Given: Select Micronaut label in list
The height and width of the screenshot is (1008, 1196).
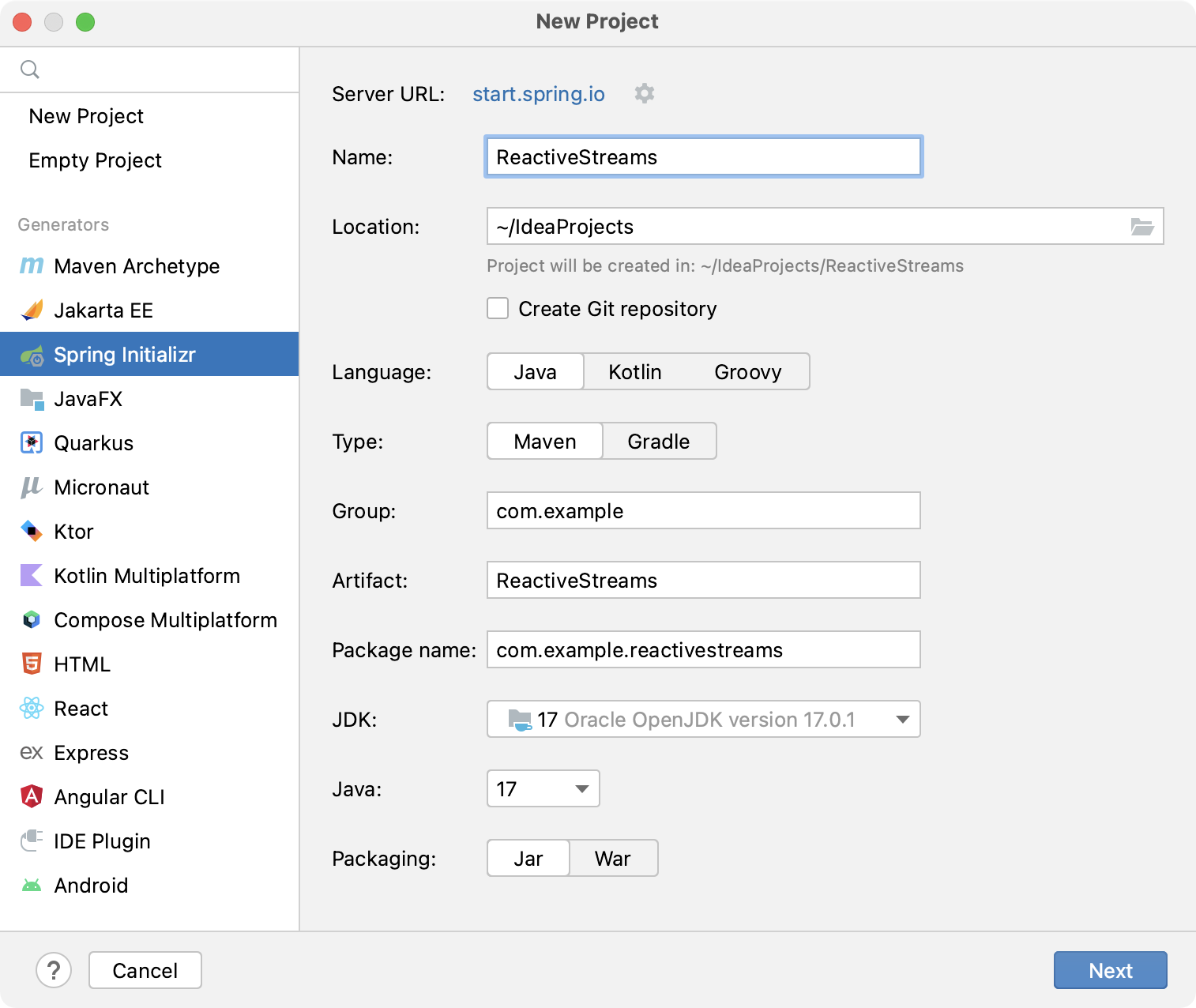Looking at the screenshot, I should [102, 487].
